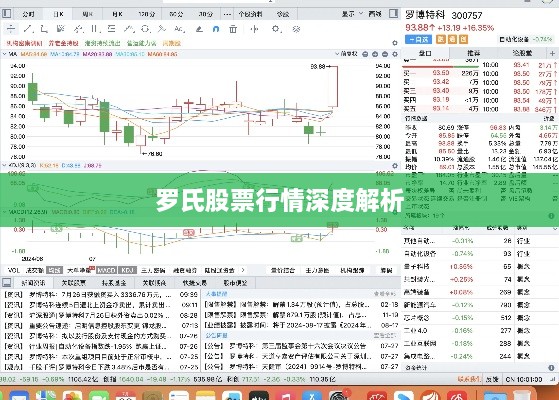559x400 pixels.
Task: Open Music app from the dock
Action: [x=285, y=396]
